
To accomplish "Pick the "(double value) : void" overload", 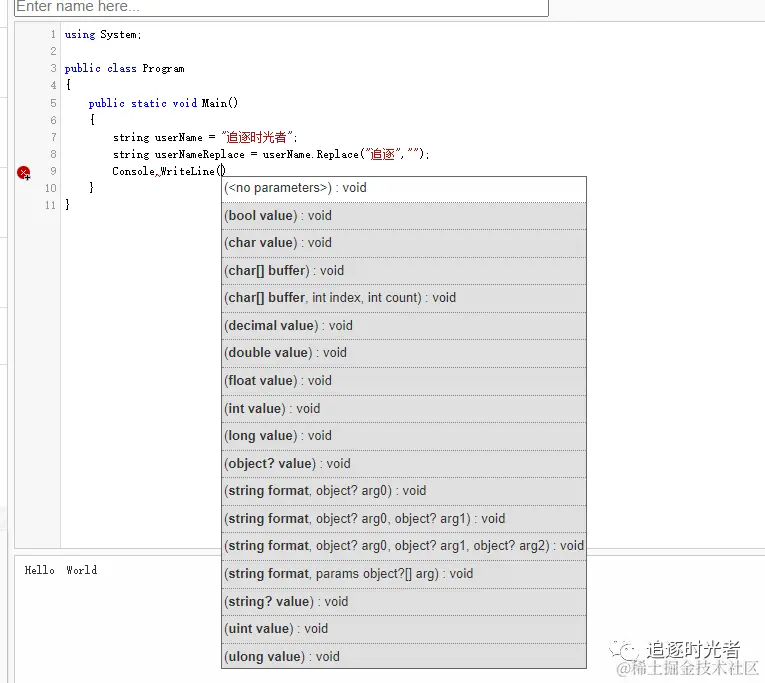I will click(x=404, y=353).
